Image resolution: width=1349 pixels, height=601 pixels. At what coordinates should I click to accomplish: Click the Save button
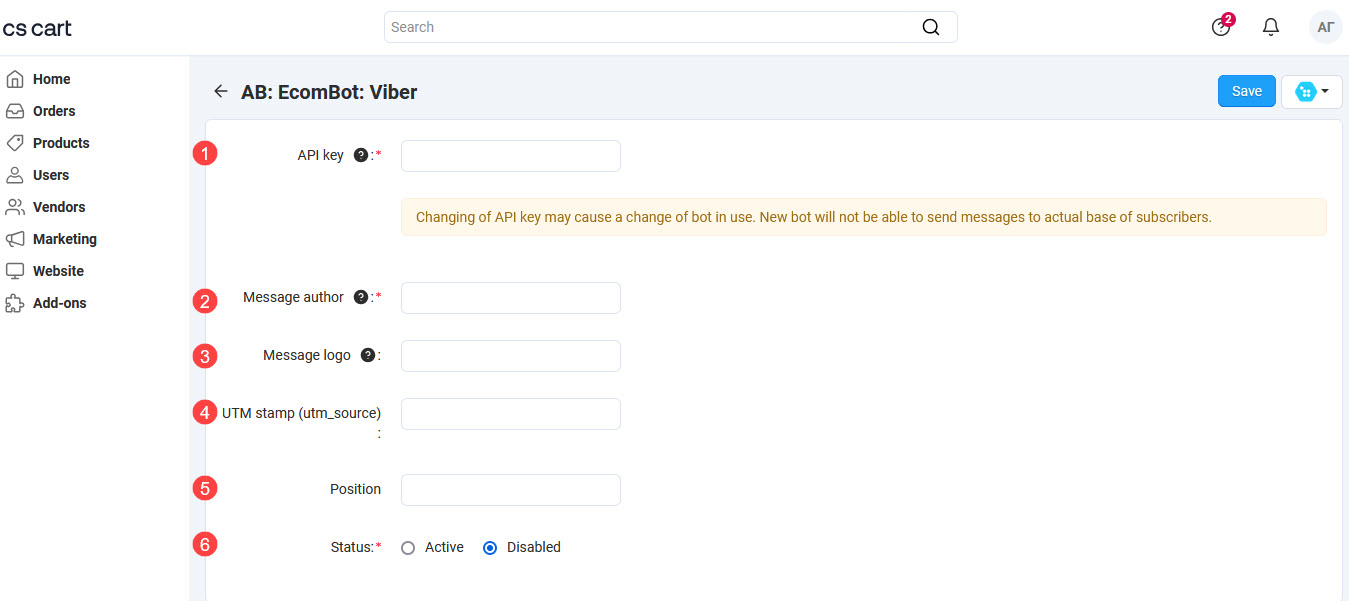pos(1246,91)
